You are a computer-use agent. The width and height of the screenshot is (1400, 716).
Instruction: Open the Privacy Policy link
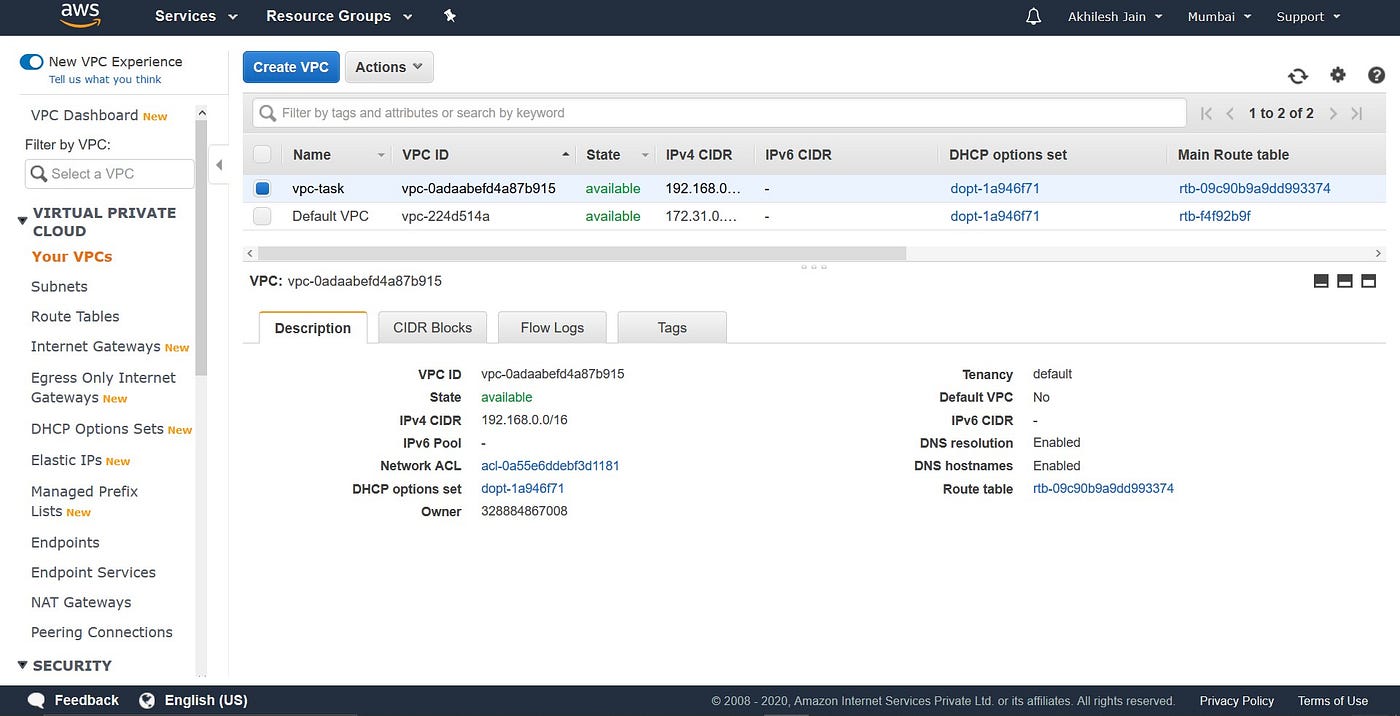(x=1236, y=701)
